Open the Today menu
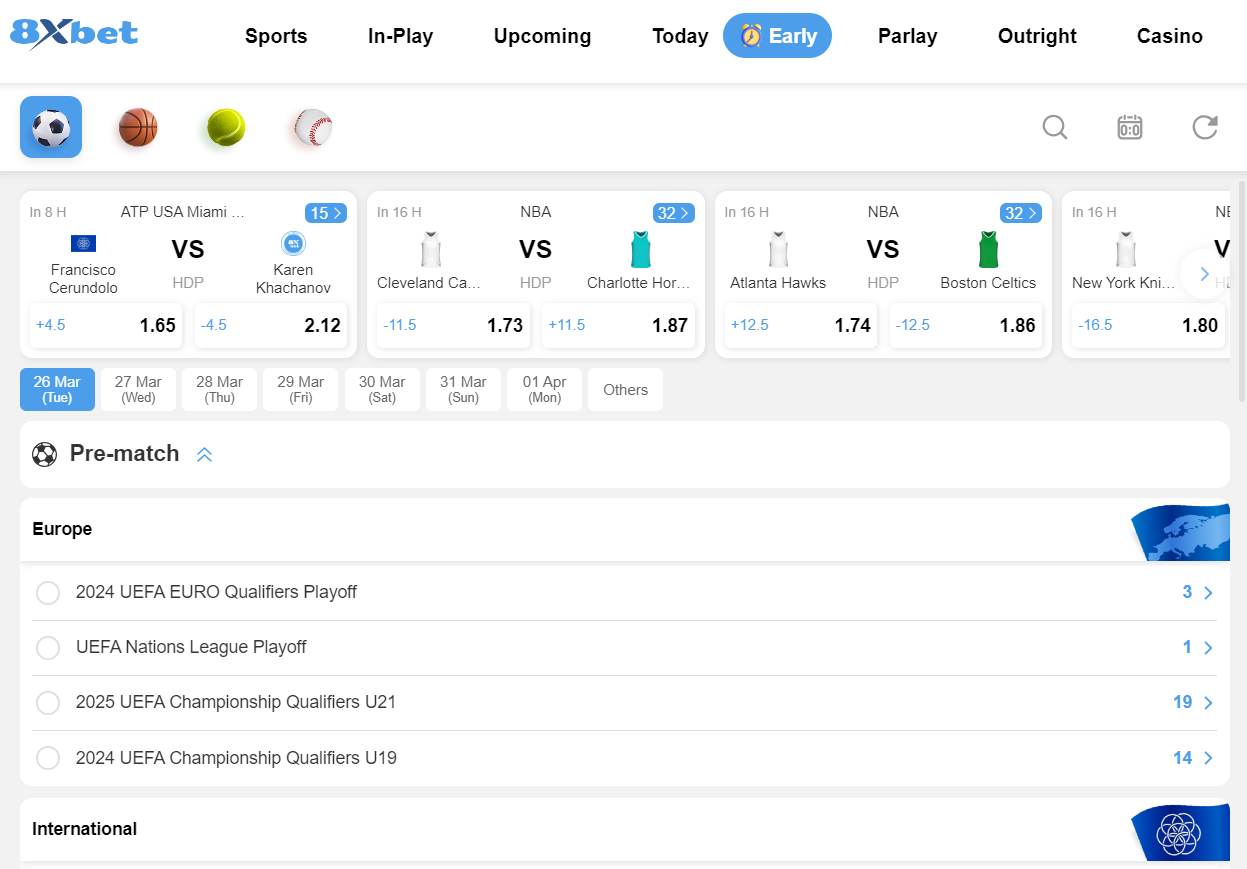 click(x=680, y=36)
